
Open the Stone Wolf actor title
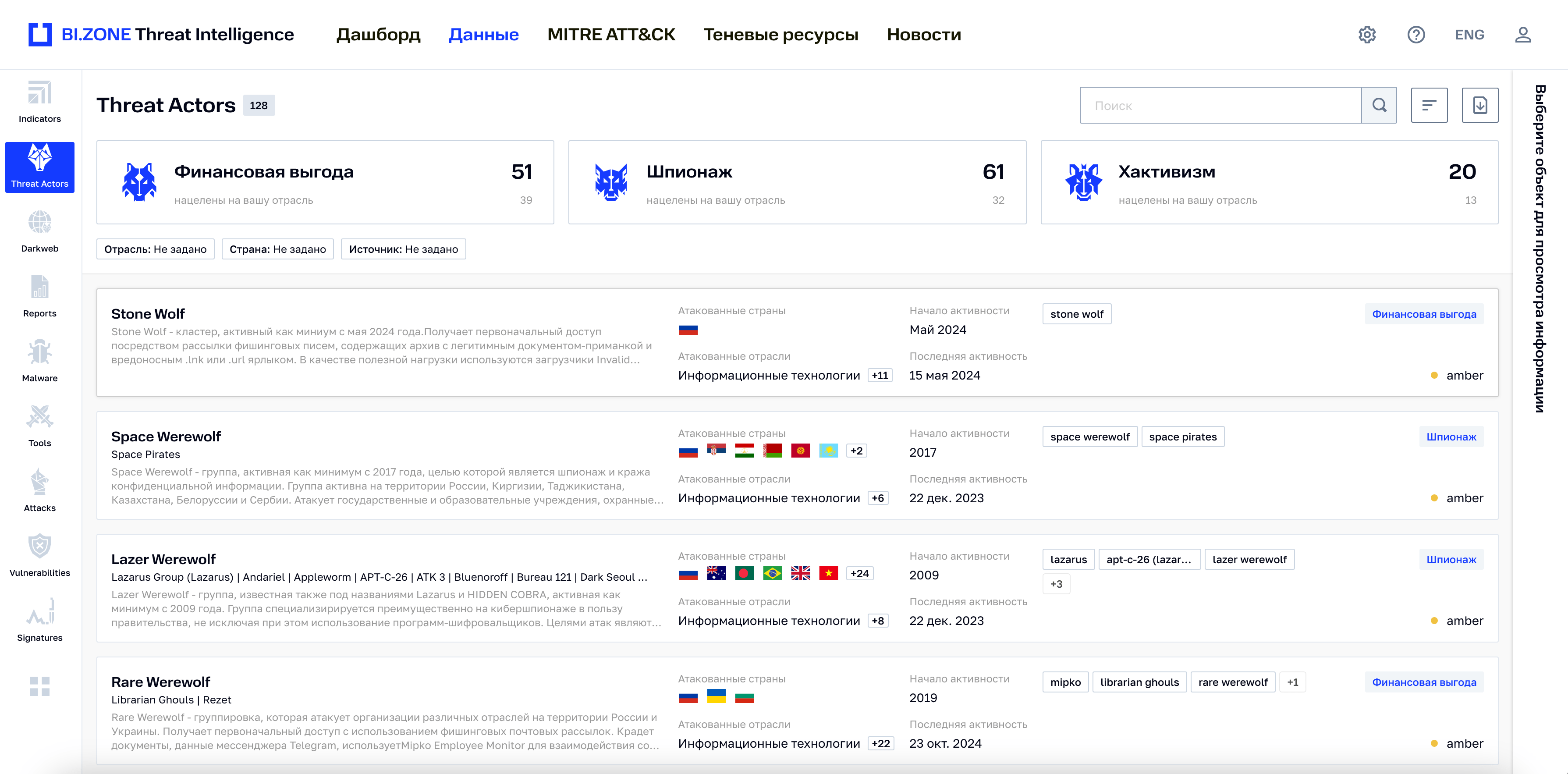coord(148,314)
